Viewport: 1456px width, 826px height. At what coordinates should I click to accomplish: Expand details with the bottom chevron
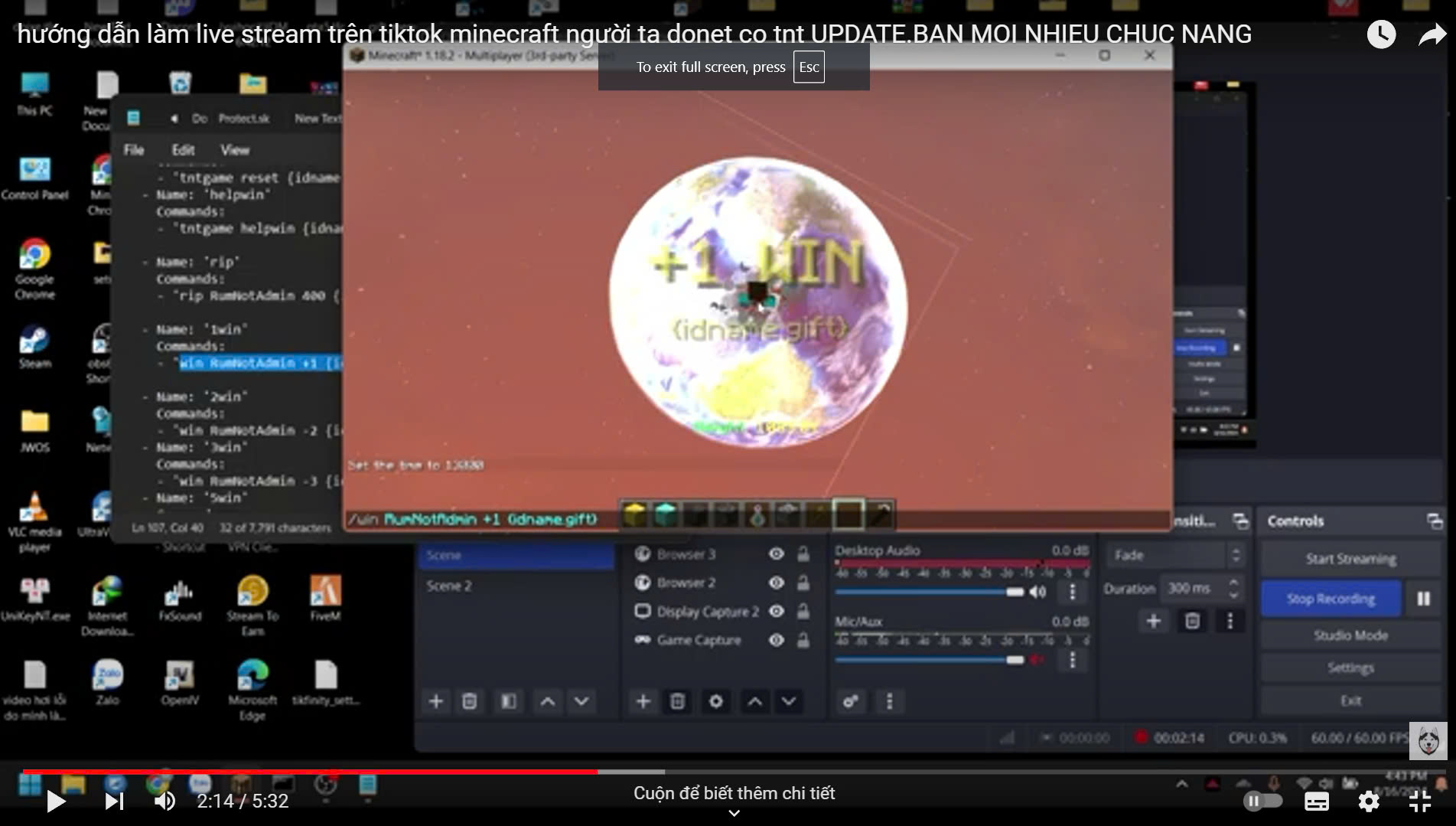click(734, 813)
